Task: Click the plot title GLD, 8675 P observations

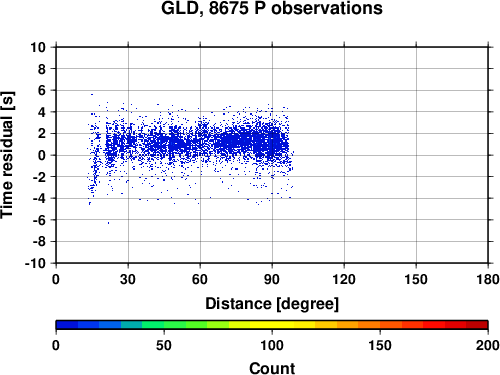Action: (x=272, y=8)
